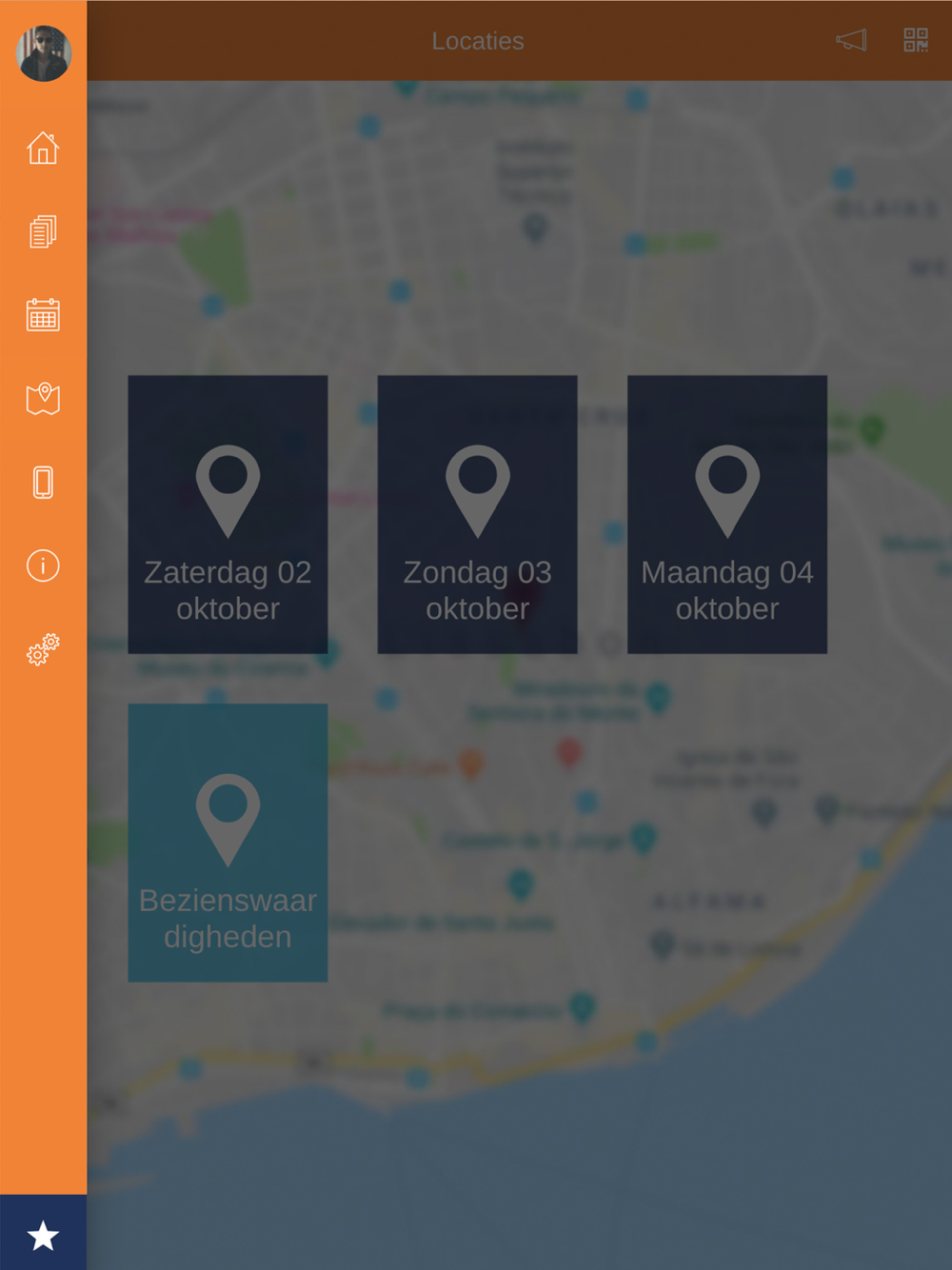The width and height of the screenshot is (952, 1270).
Task: Click the Locaties header title
Action: (x=478, y=41)
